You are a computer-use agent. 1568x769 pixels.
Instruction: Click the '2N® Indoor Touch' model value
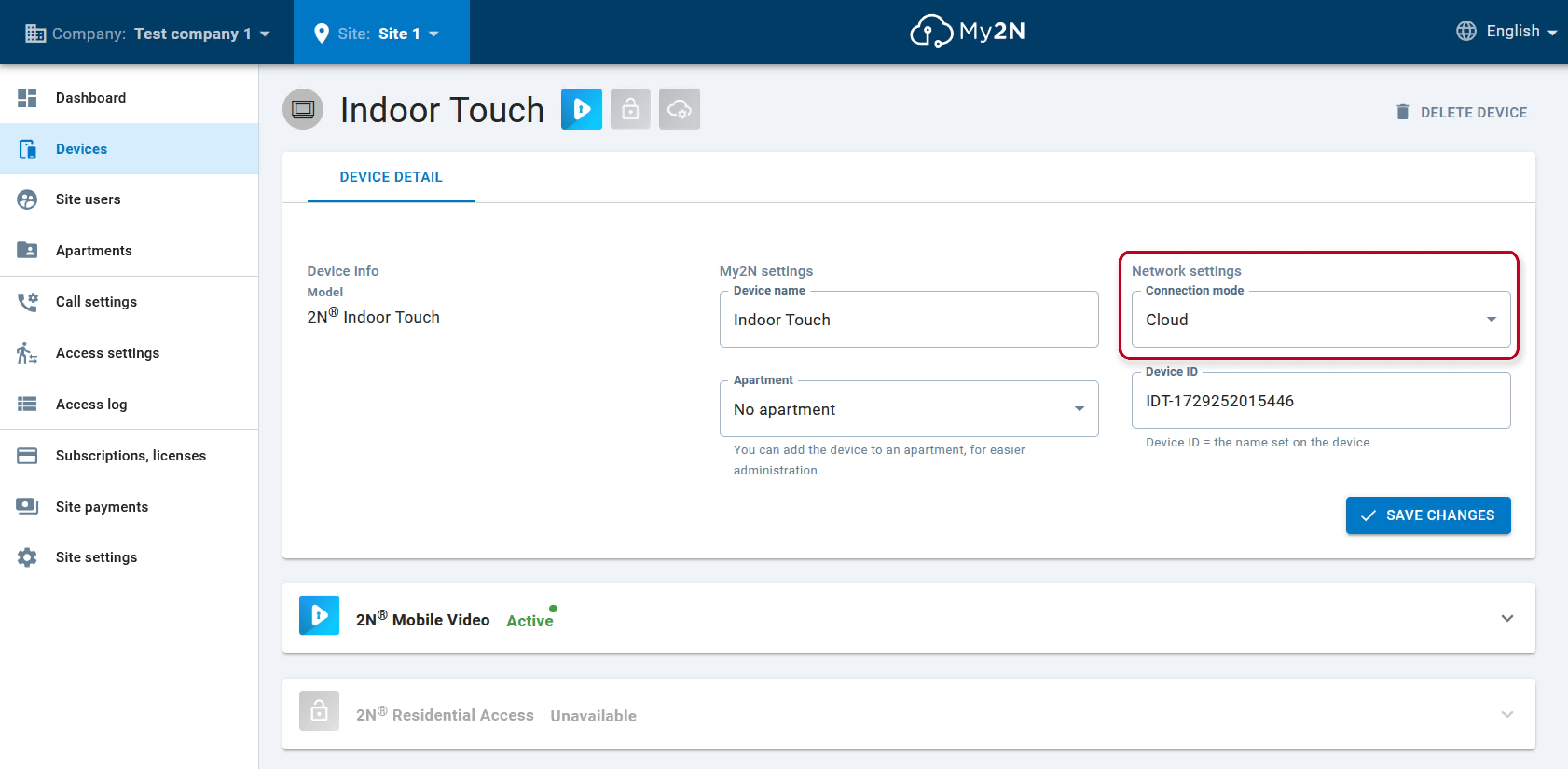coord(373,316)
